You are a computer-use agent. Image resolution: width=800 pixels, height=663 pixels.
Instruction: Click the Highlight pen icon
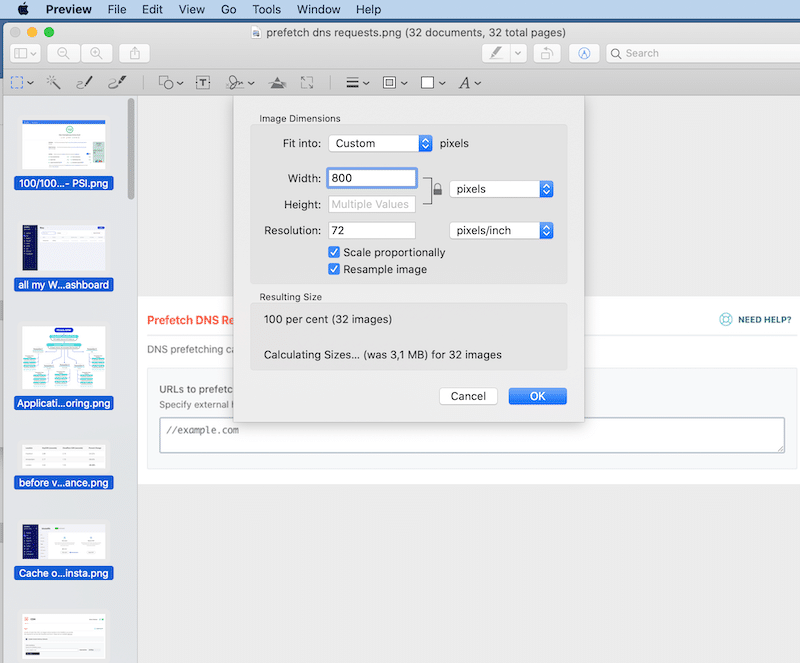(x=496, y=53)
